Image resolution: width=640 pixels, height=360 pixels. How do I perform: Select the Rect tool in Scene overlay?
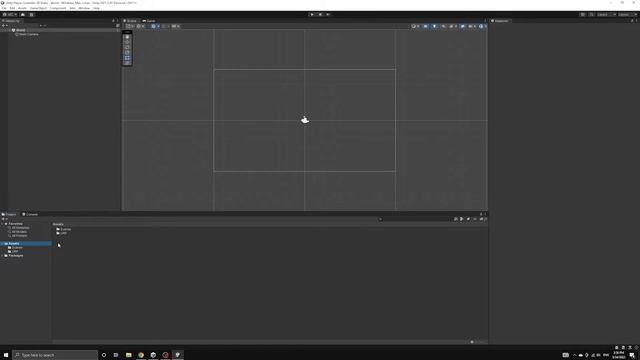point(127,58)
